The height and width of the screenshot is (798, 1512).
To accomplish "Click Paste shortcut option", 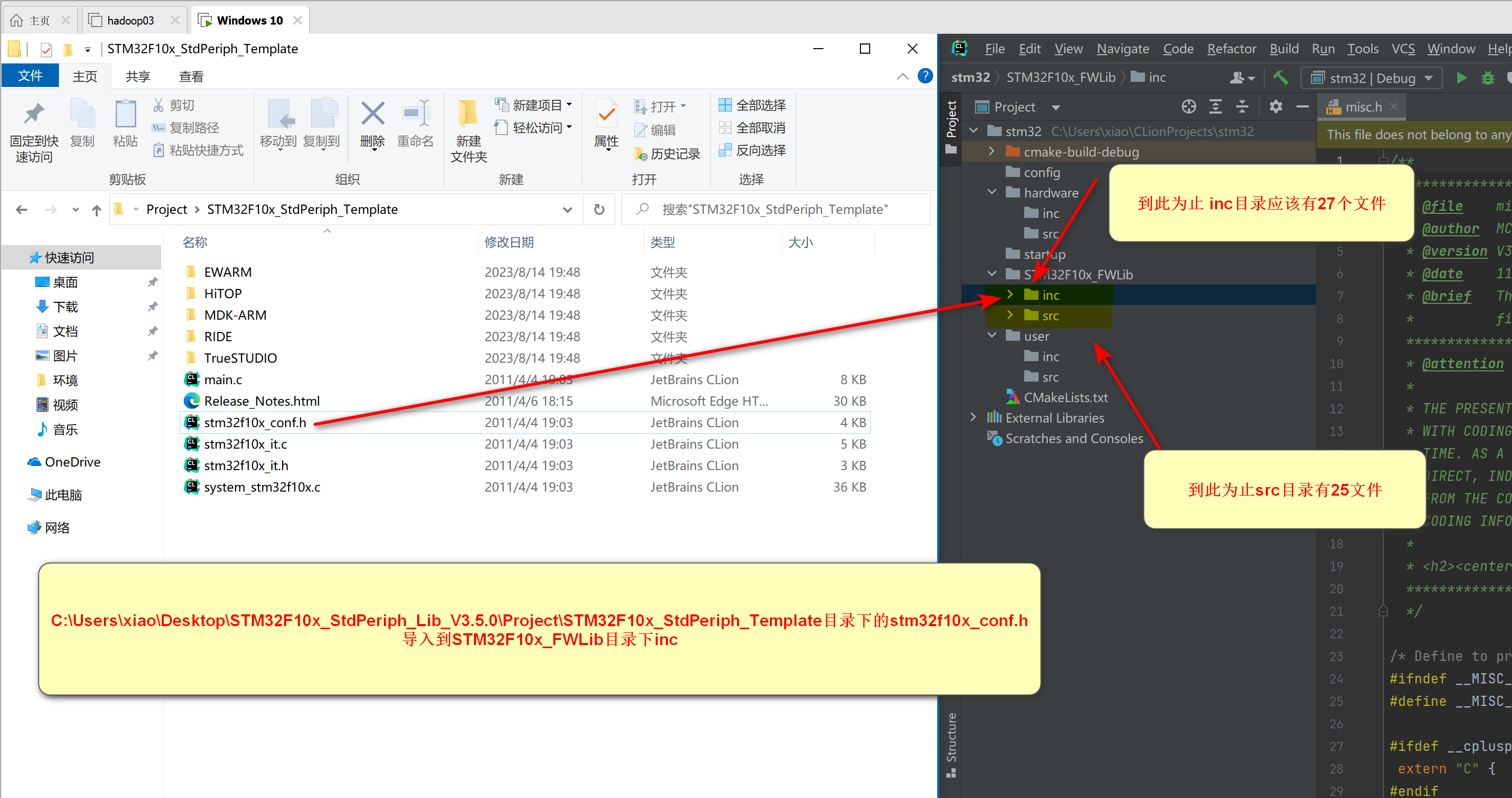I will 198,150.
